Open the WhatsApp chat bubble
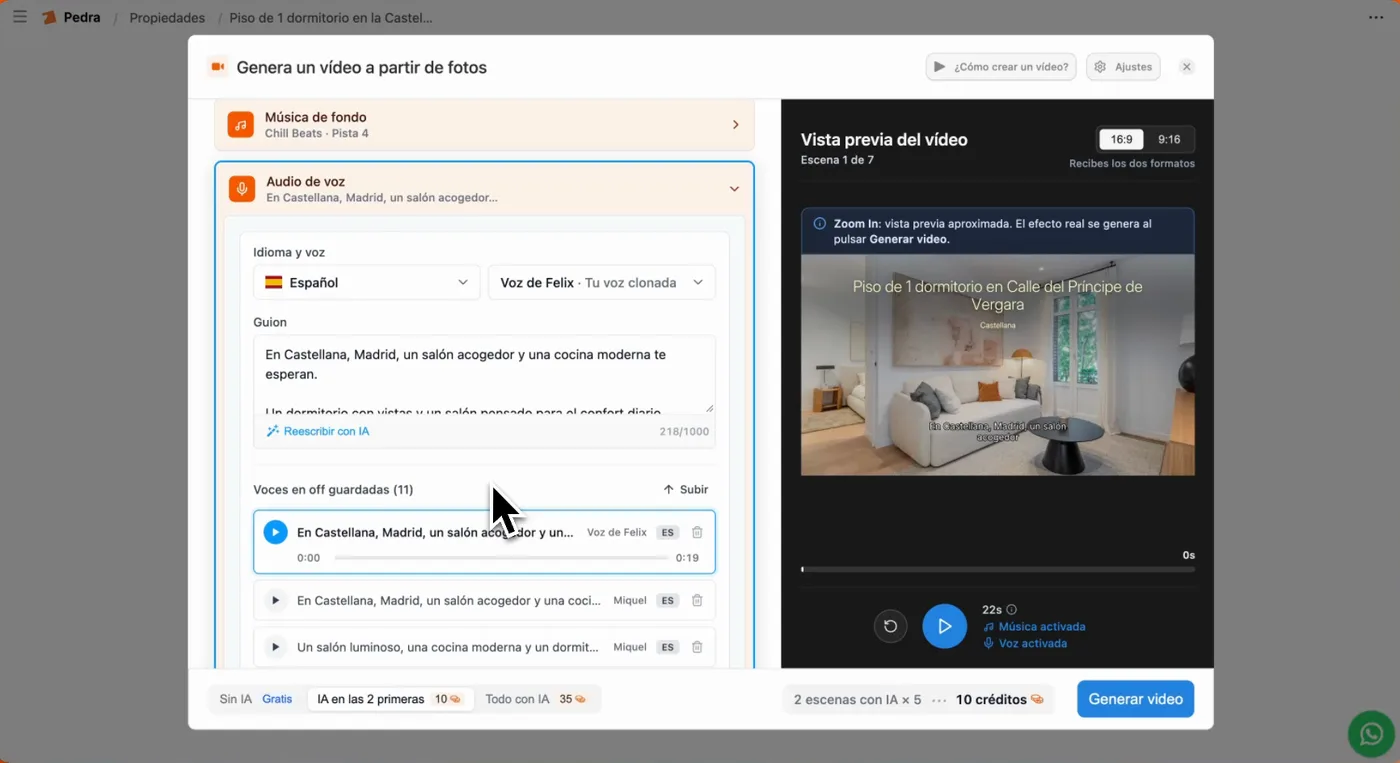1400x763 pixels. pos(1370,735)
